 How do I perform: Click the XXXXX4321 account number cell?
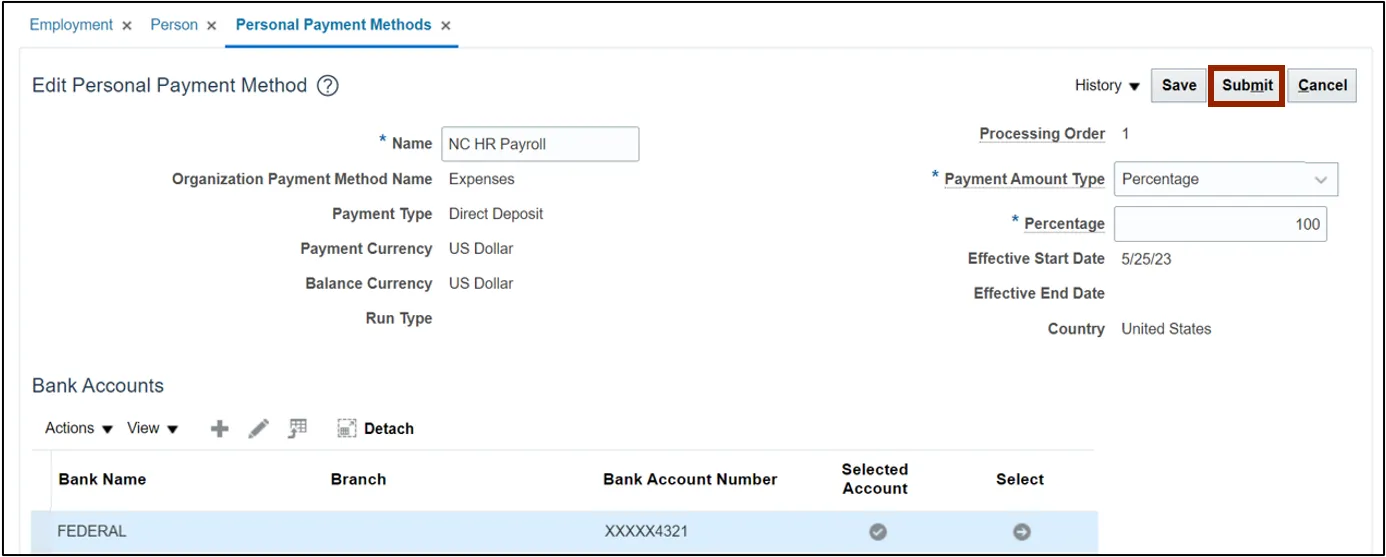(x=646, y=531)
